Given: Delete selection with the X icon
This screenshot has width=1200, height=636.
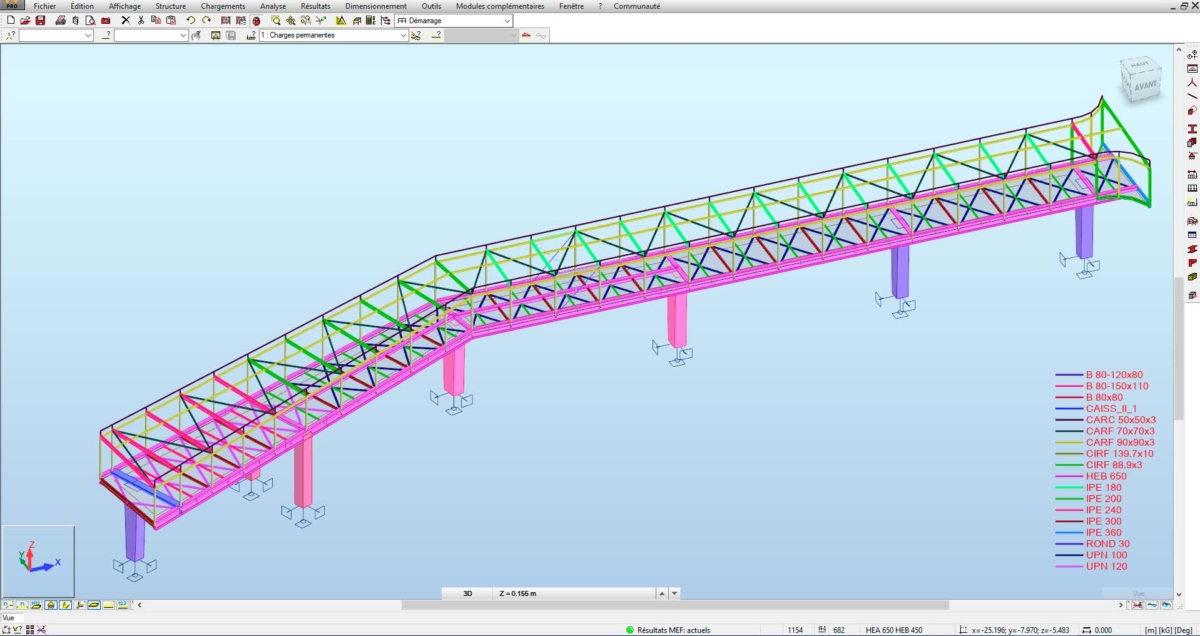Looking at the screenshot, I should coord(125,20).
